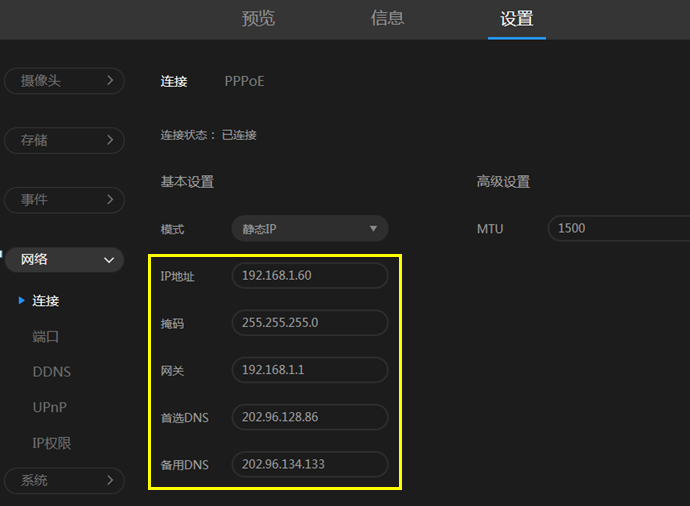Select 连接 in the network submenu

pyautogui.click(x=45, y=301)
